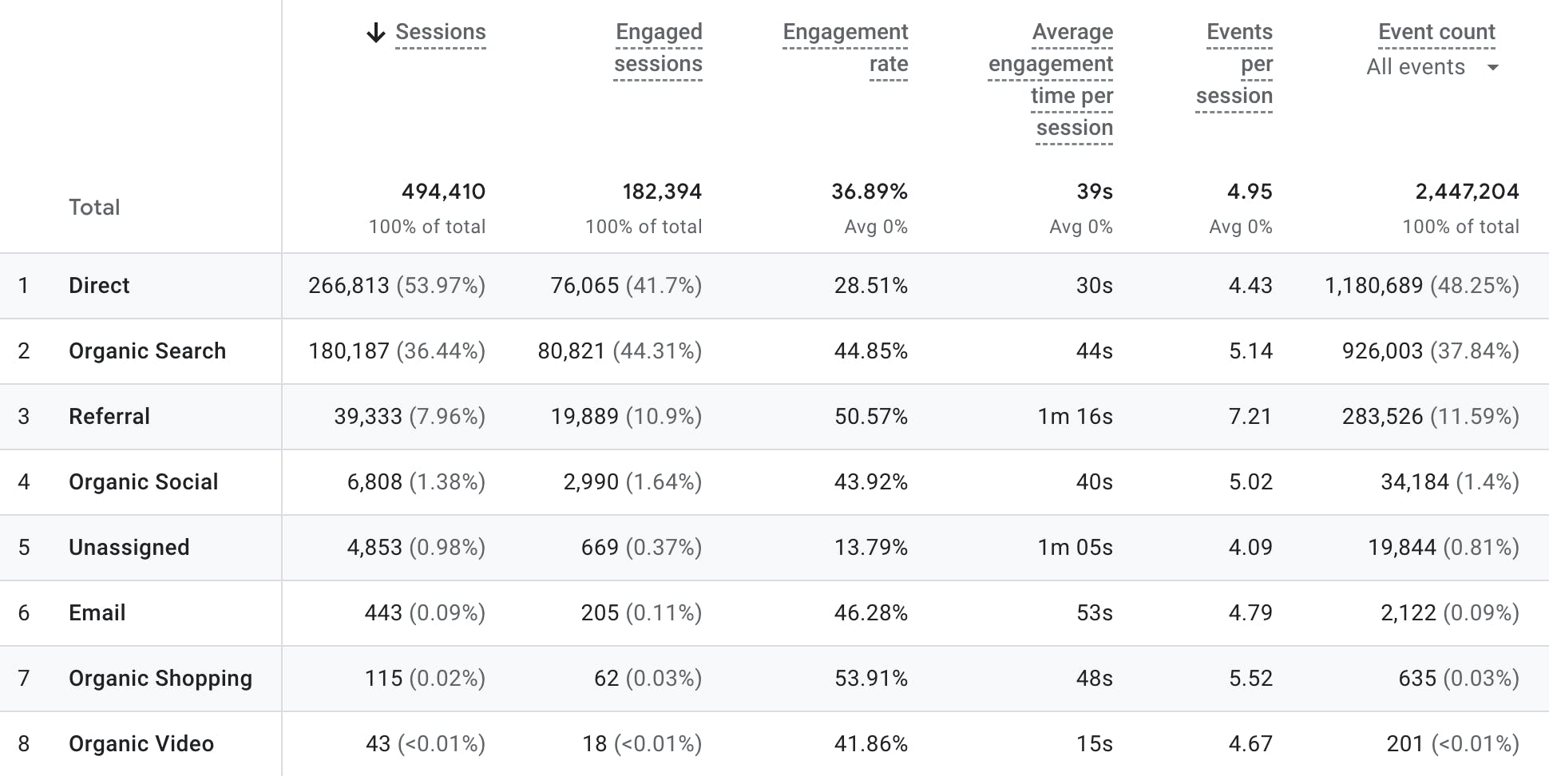
Task: Sort by Events per session column
Action: (x=1234, y=64)
